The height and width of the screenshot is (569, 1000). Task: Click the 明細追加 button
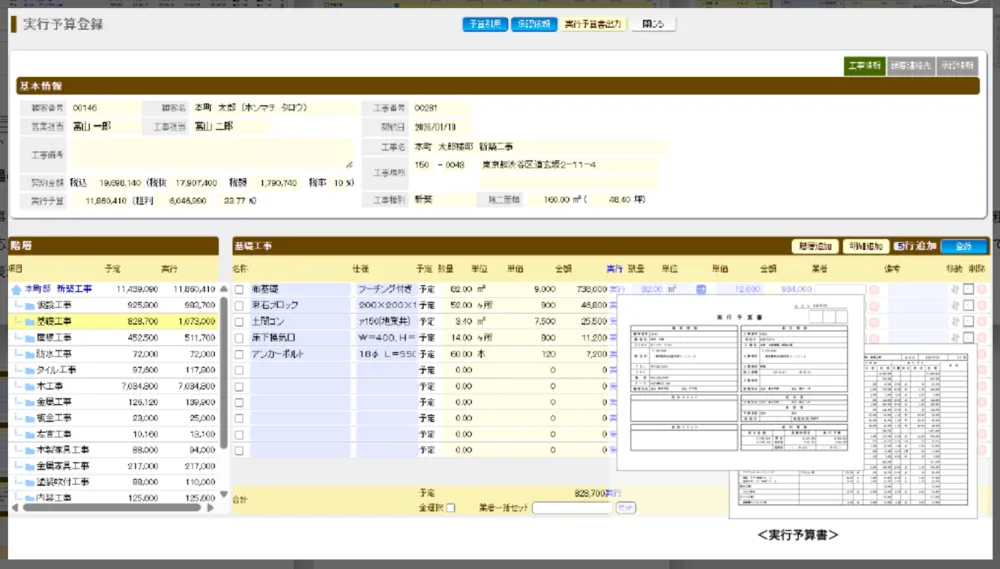point(865,246)
